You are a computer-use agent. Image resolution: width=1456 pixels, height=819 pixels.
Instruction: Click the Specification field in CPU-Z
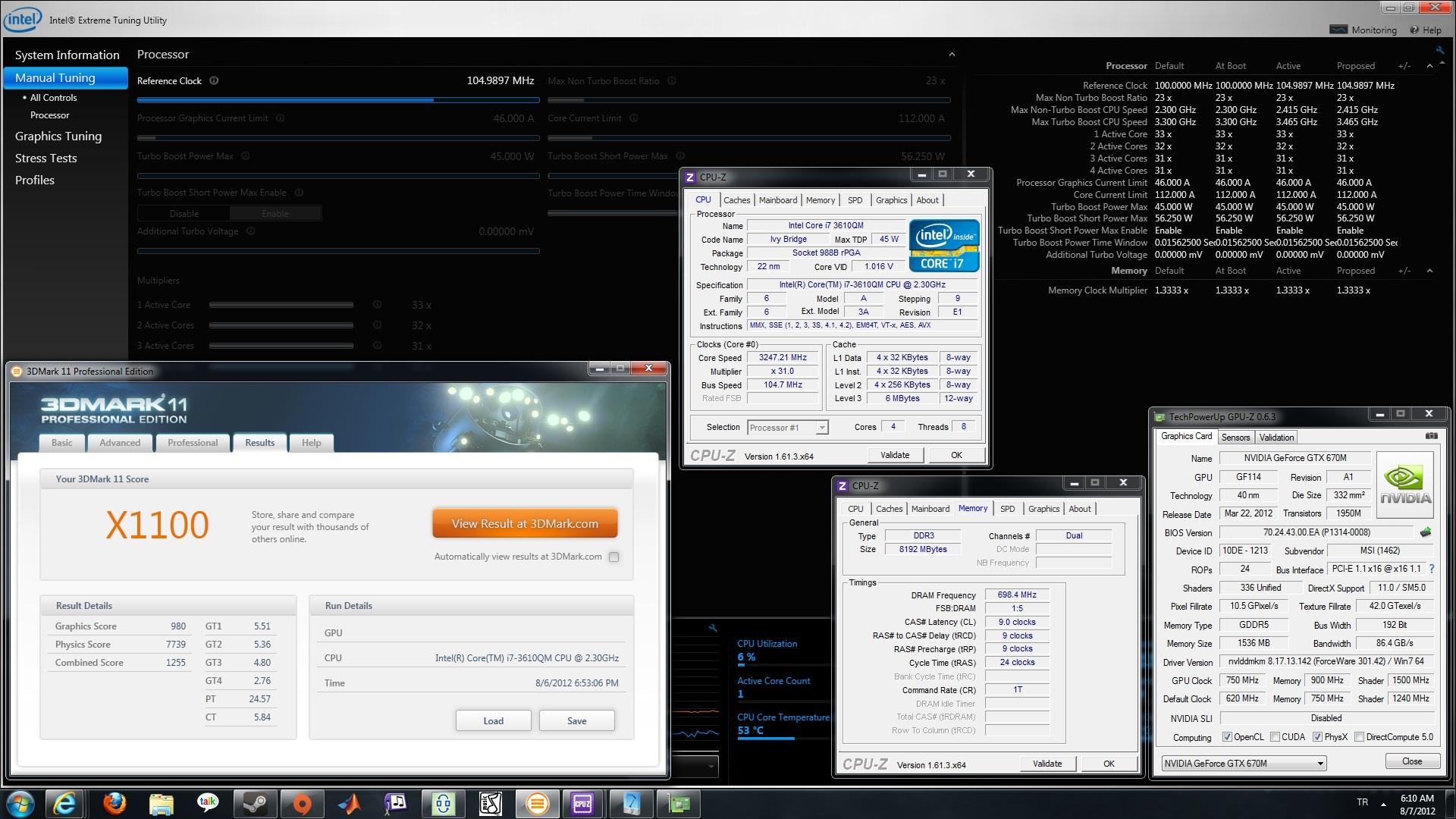(862, 285)
